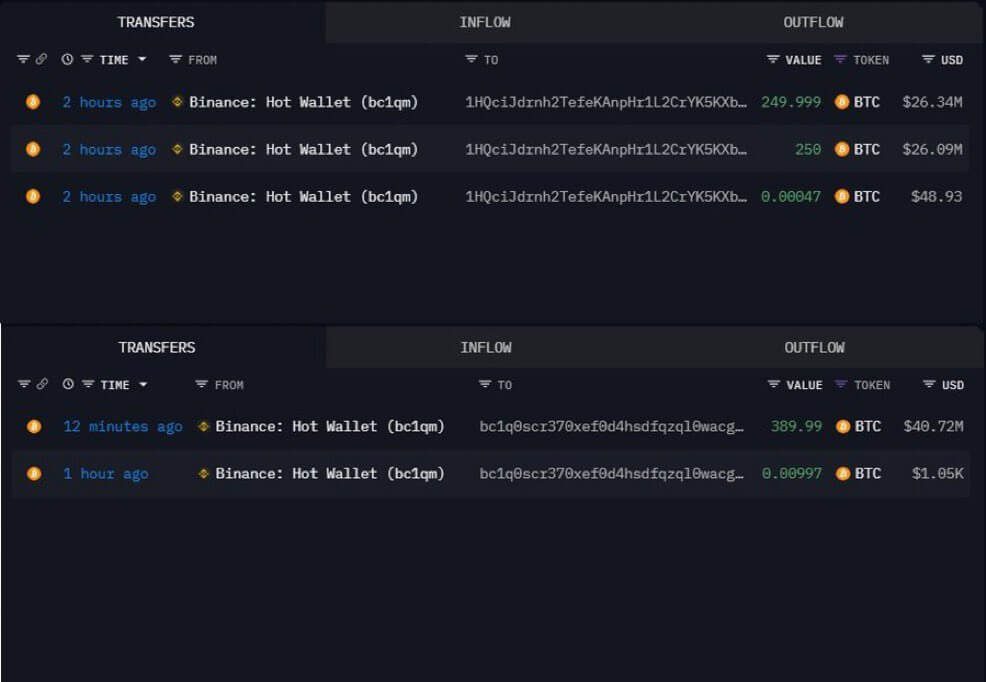Open address bc1q0scr370 on 389.99 BTC row
The image size is (986, 682).
pos(611,426)
